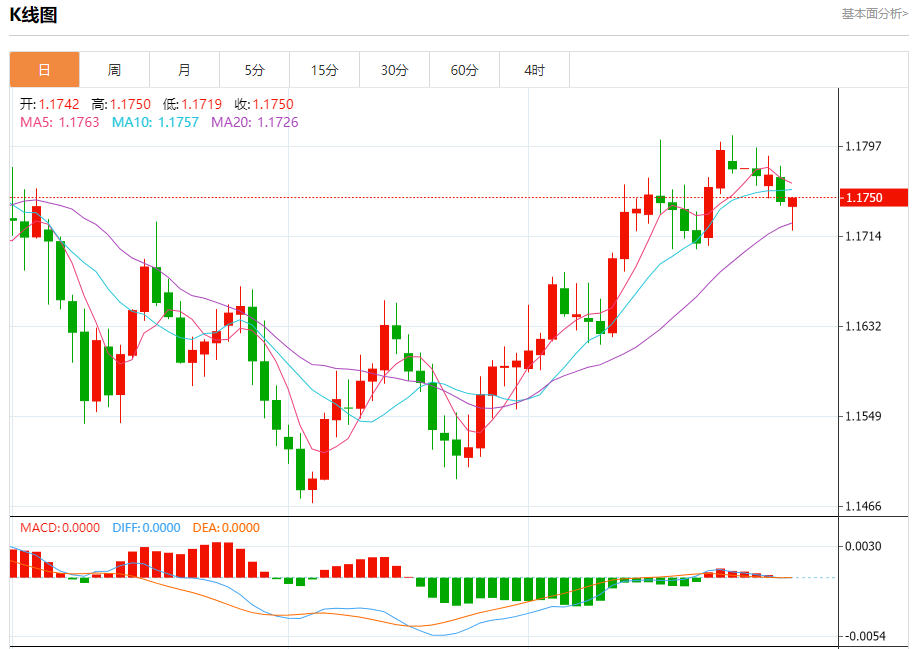Viewport: 916px width, 649px height.
Task: Click the K线图 title heading
Action: [x=34, y=15]
